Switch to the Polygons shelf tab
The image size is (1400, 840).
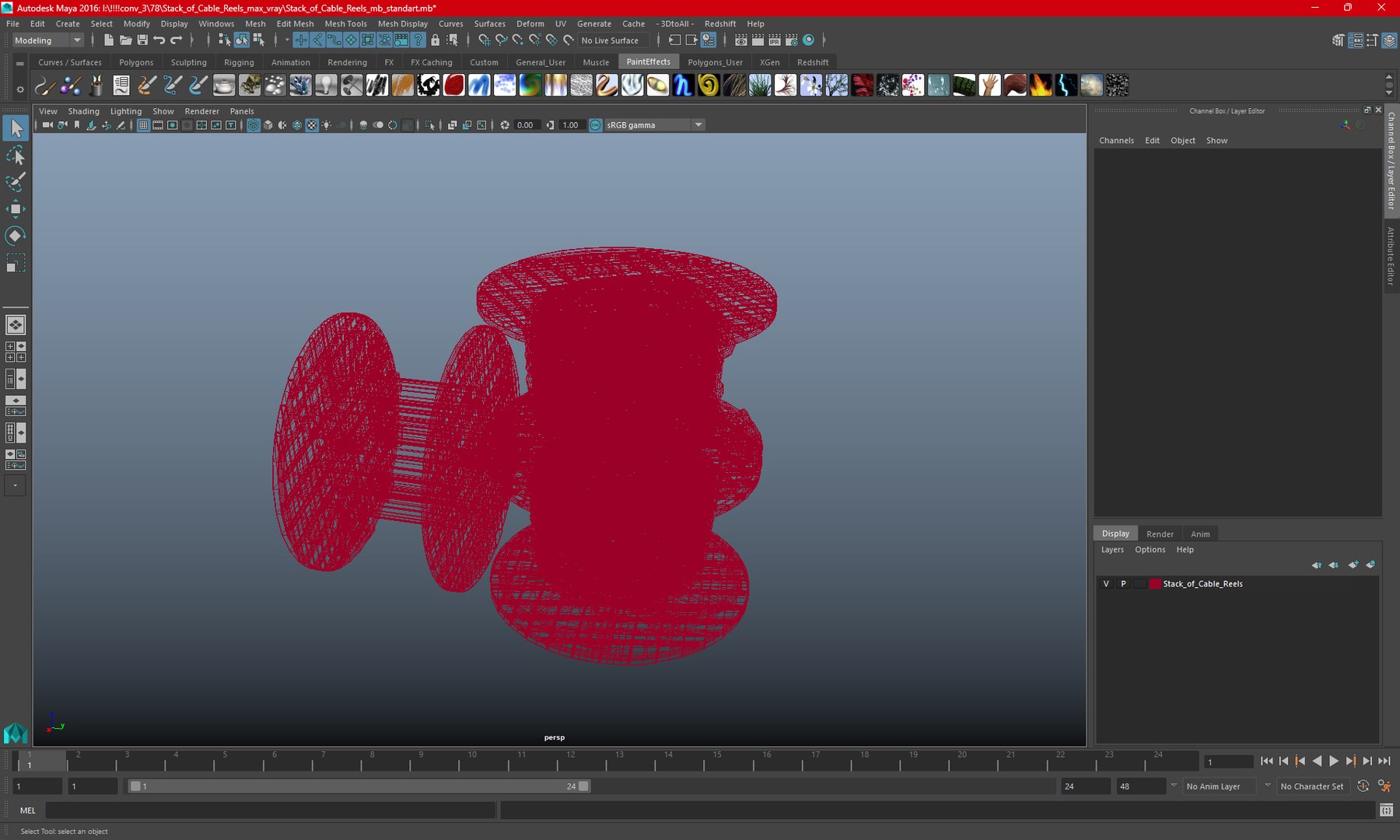pyautogui.click(x=136, y=62)
